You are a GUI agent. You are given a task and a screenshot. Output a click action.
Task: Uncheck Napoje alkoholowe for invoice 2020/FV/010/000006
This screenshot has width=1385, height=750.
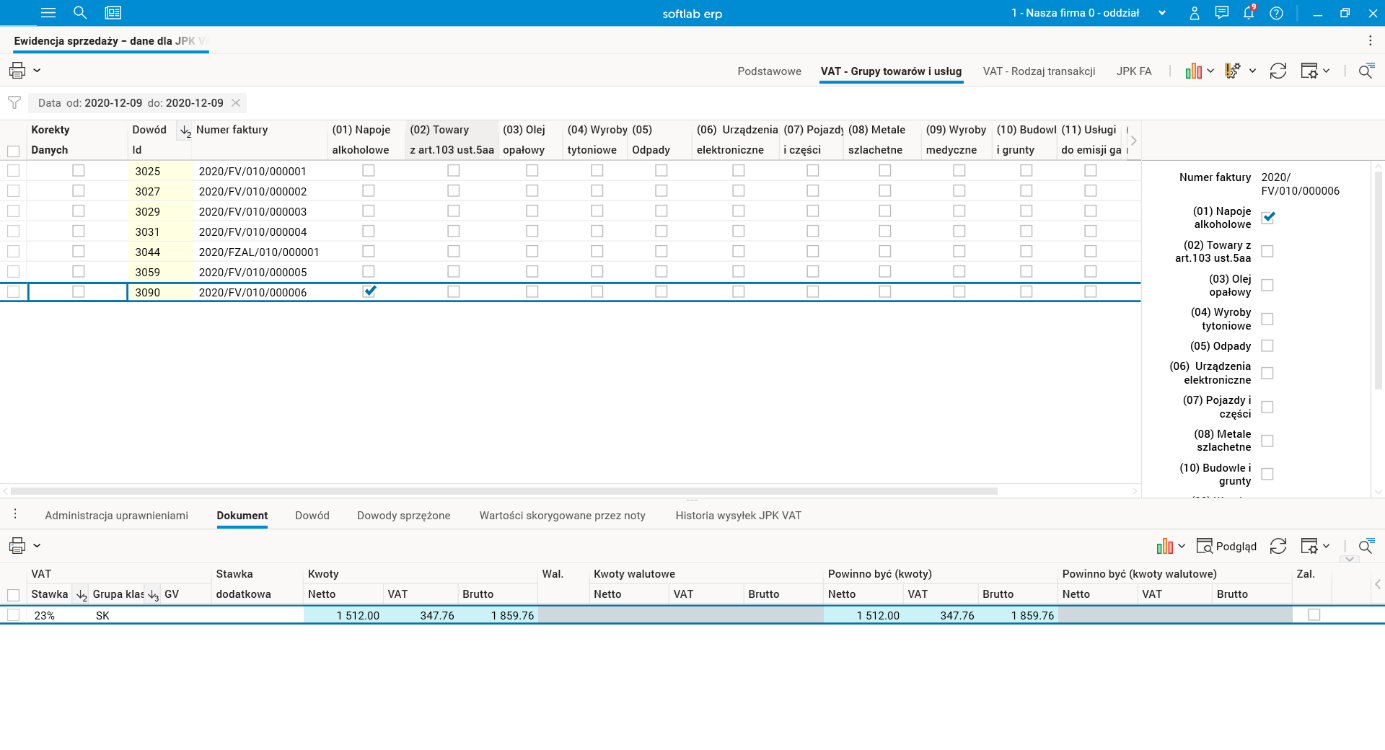[x=369, y=291]
